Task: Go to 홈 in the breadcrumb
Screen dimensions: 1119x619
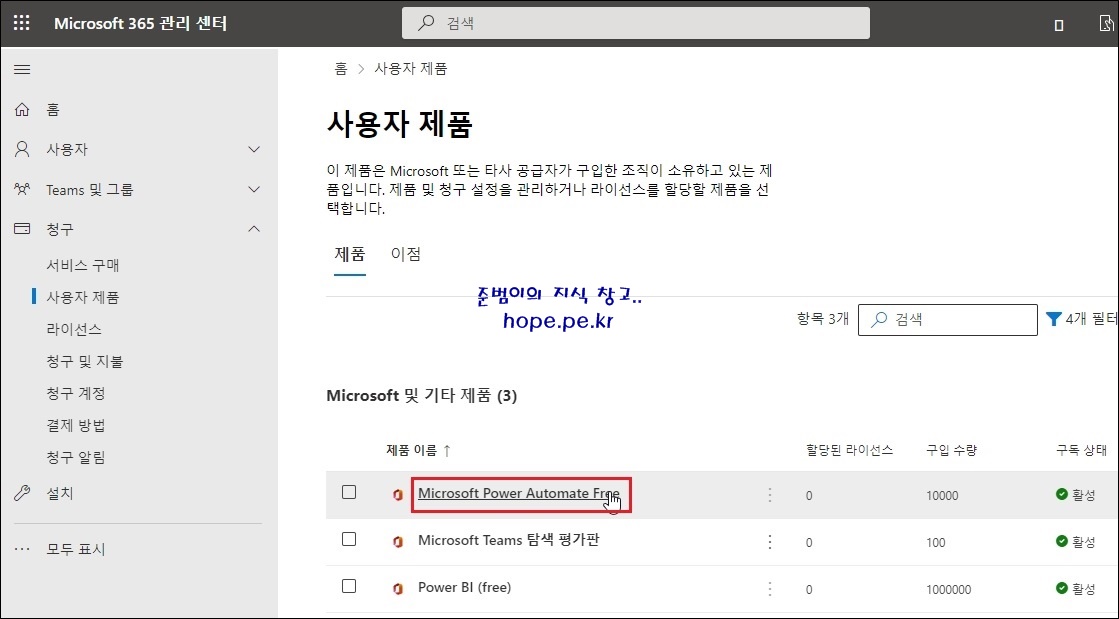Action: click(x=341, y=69)
